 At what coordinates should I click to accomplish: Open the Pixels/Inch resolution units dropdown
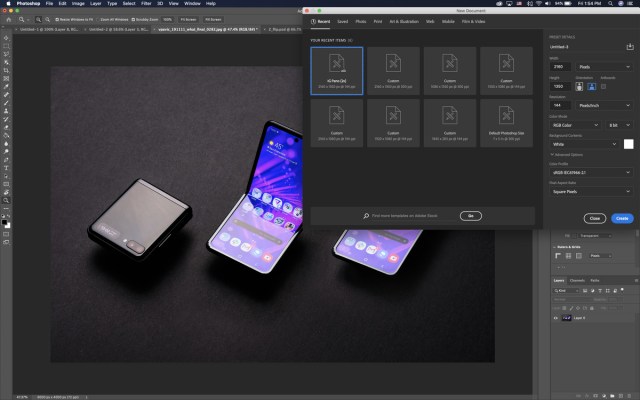coord(604,105)
